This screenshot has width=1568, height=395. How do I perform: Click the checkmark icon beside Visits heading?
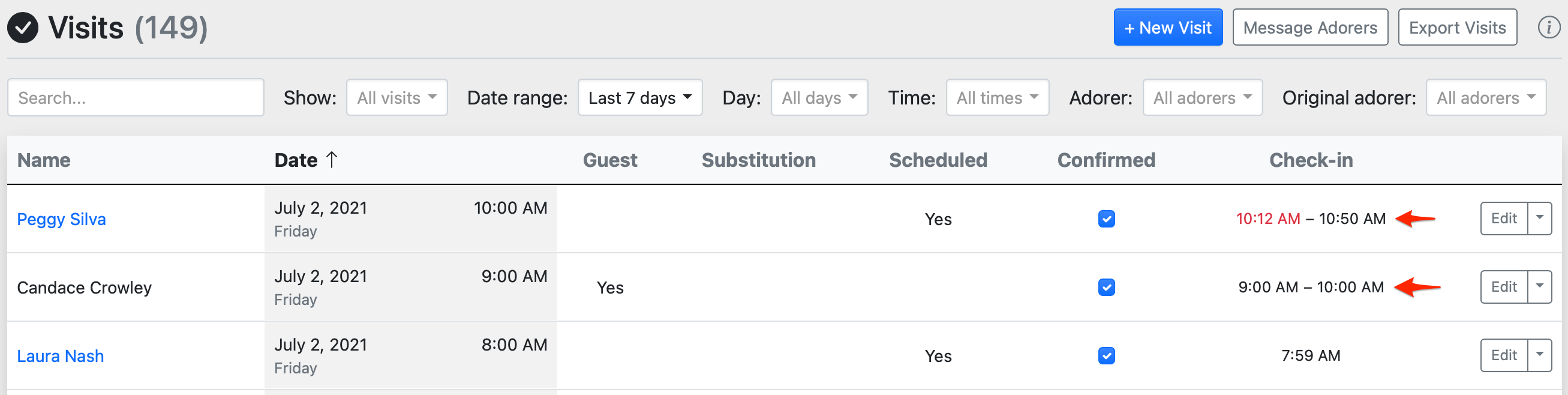23,28
